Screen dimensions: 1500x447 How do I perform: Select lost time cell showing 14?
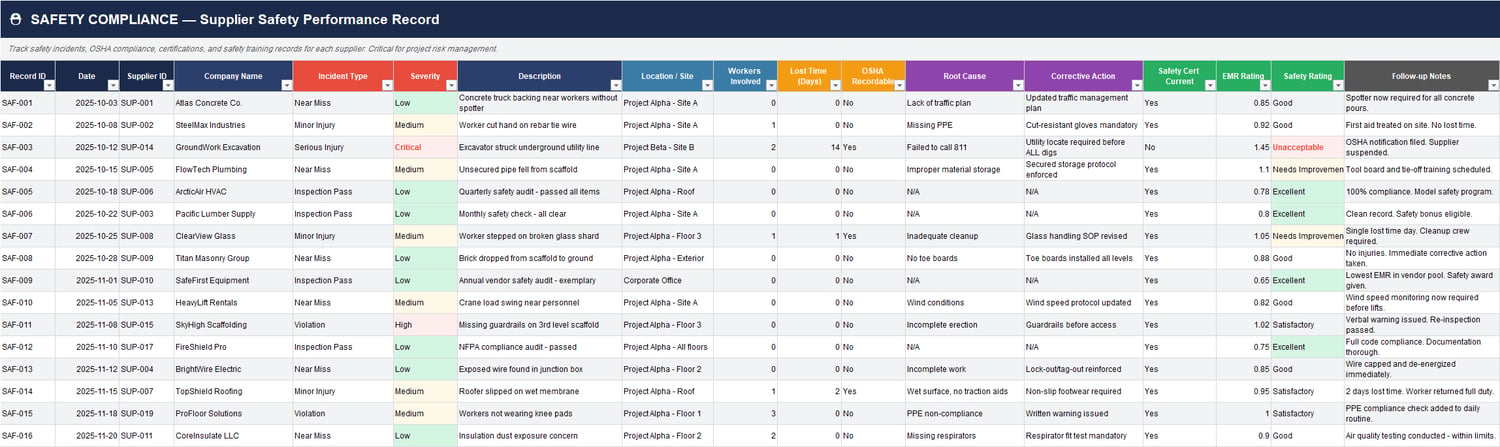point(809,147)
